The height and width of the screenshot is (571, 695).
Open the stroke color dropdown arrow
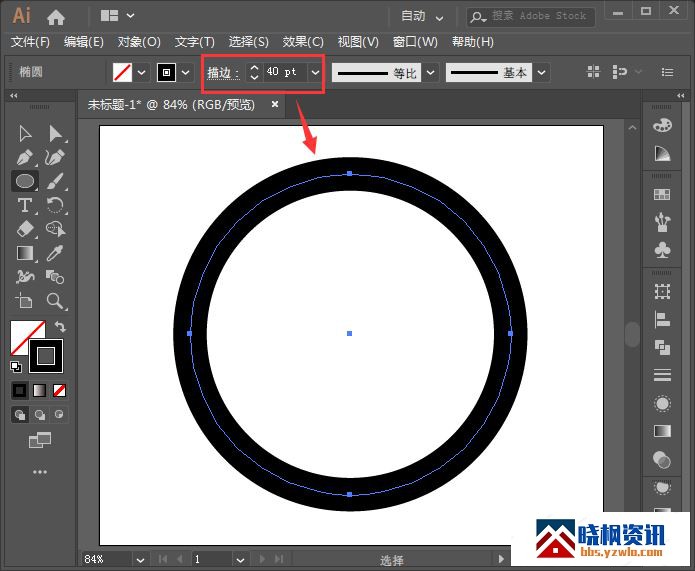coord(186,72)
